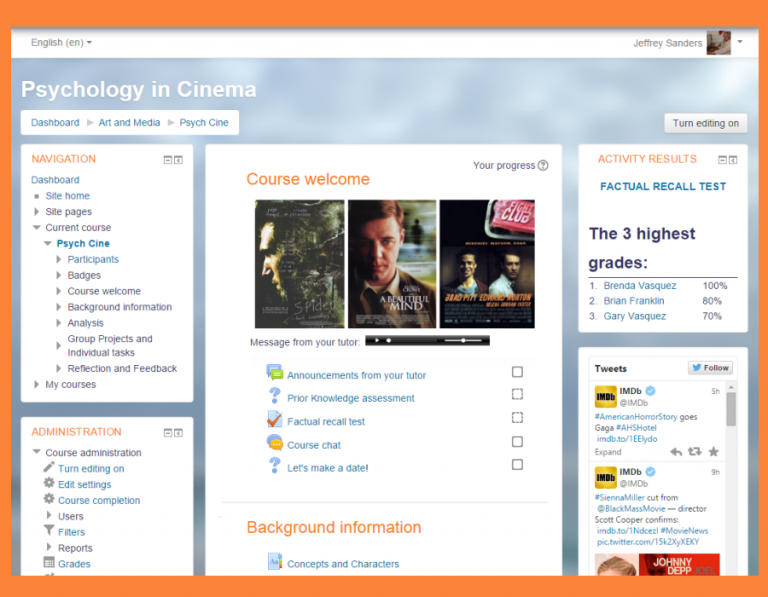768x597 pixels.
Task: Click the Course chat bubble icon
Action: [x=275, y=443]
